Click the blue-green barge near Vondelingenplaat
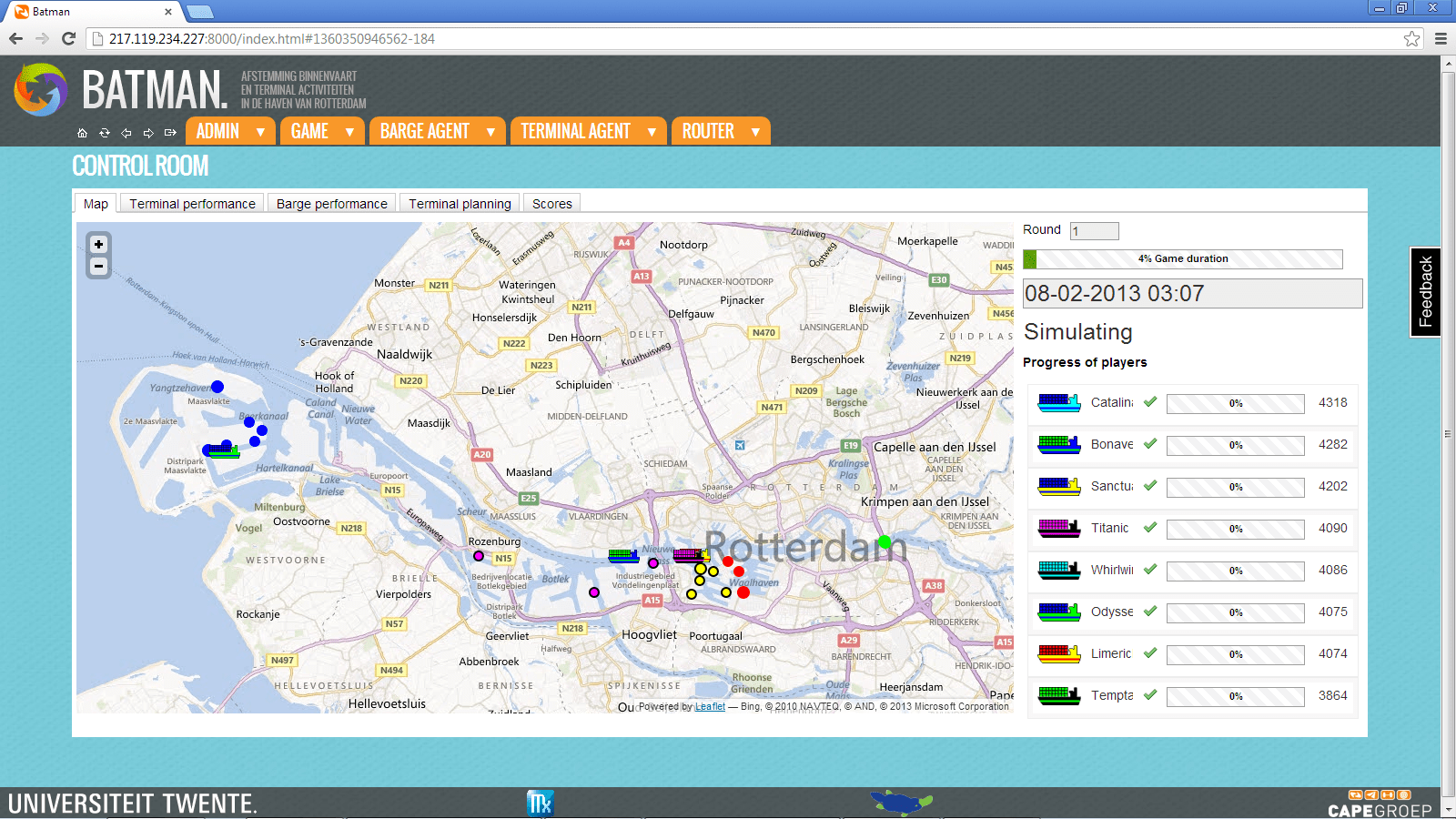This screenshot has height=819, width=1456. (623, 555)
